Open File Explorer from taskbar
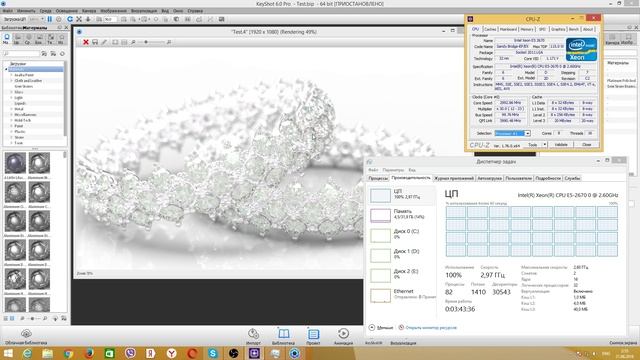Viewport: 640px width, 360px height. 48,353
